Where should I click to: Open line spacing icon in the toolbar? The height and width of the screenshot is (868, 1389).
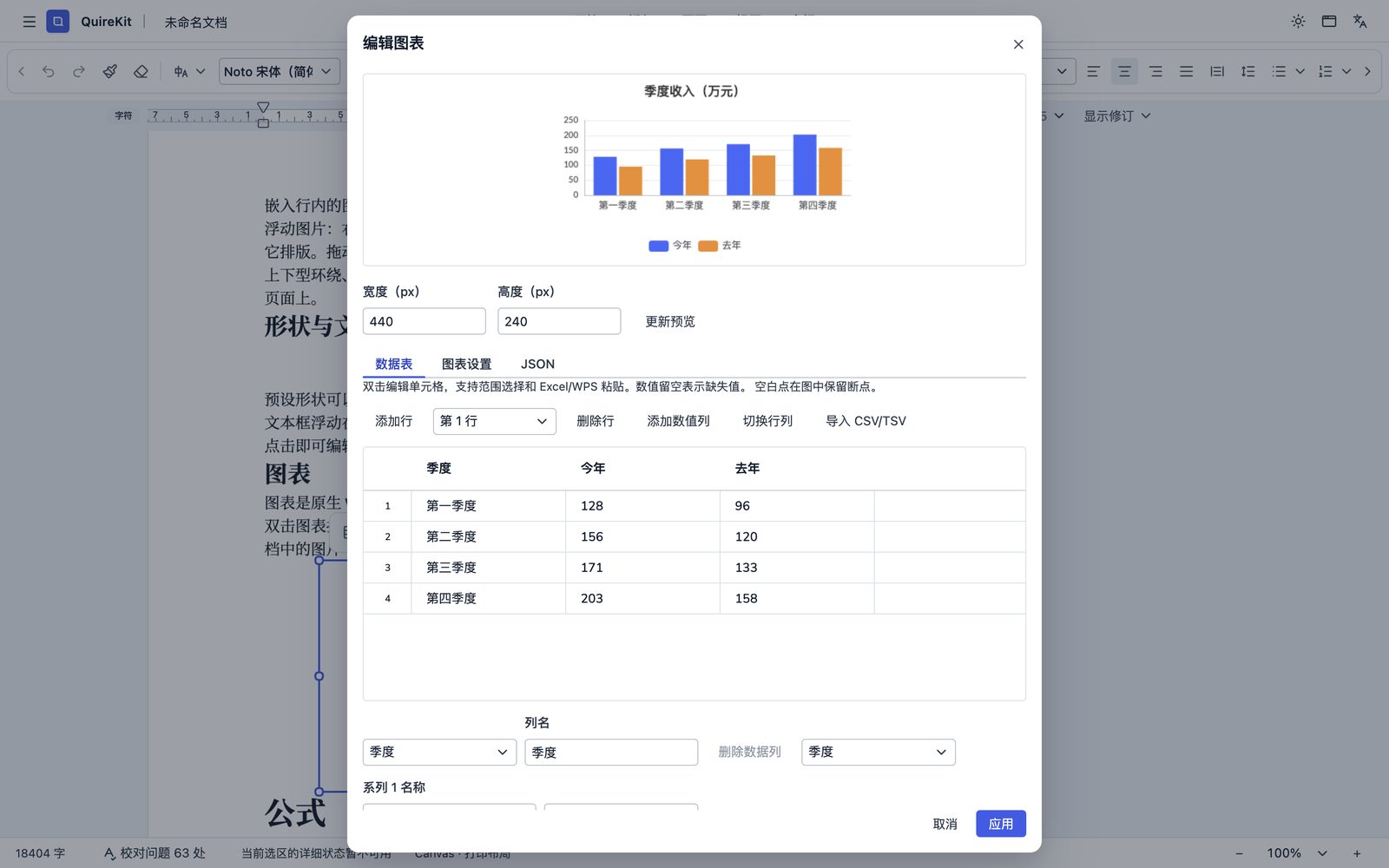[x=1248, y=71]
